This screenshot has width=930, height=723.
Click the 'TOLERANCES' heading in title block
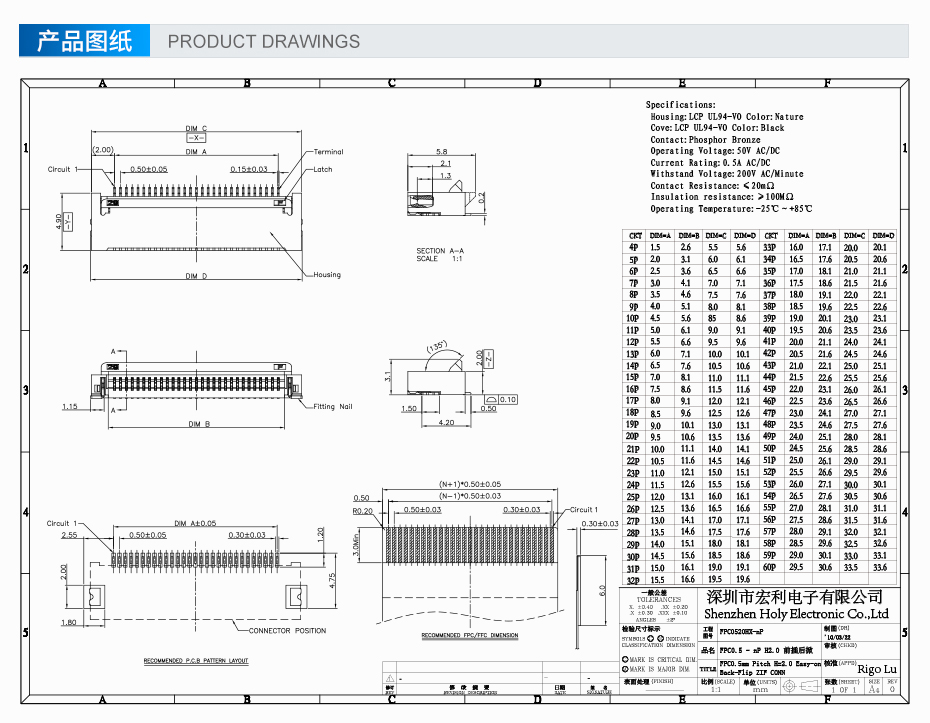(659, 600)
